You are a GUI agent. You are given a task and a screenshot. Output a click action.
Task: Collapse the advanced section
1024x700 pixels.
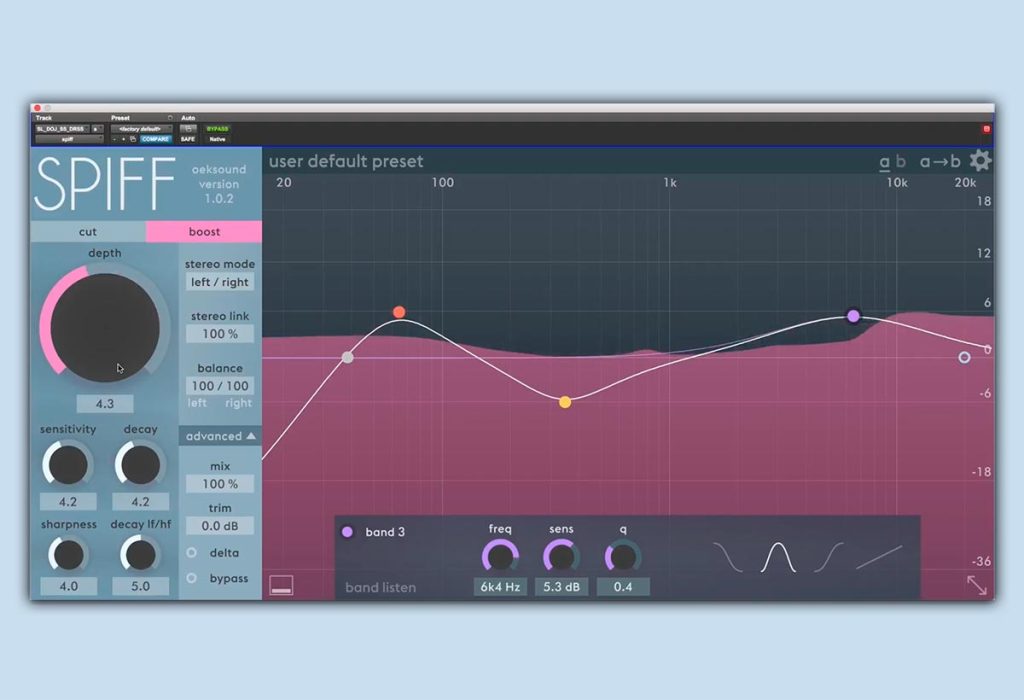click(220, 436)
